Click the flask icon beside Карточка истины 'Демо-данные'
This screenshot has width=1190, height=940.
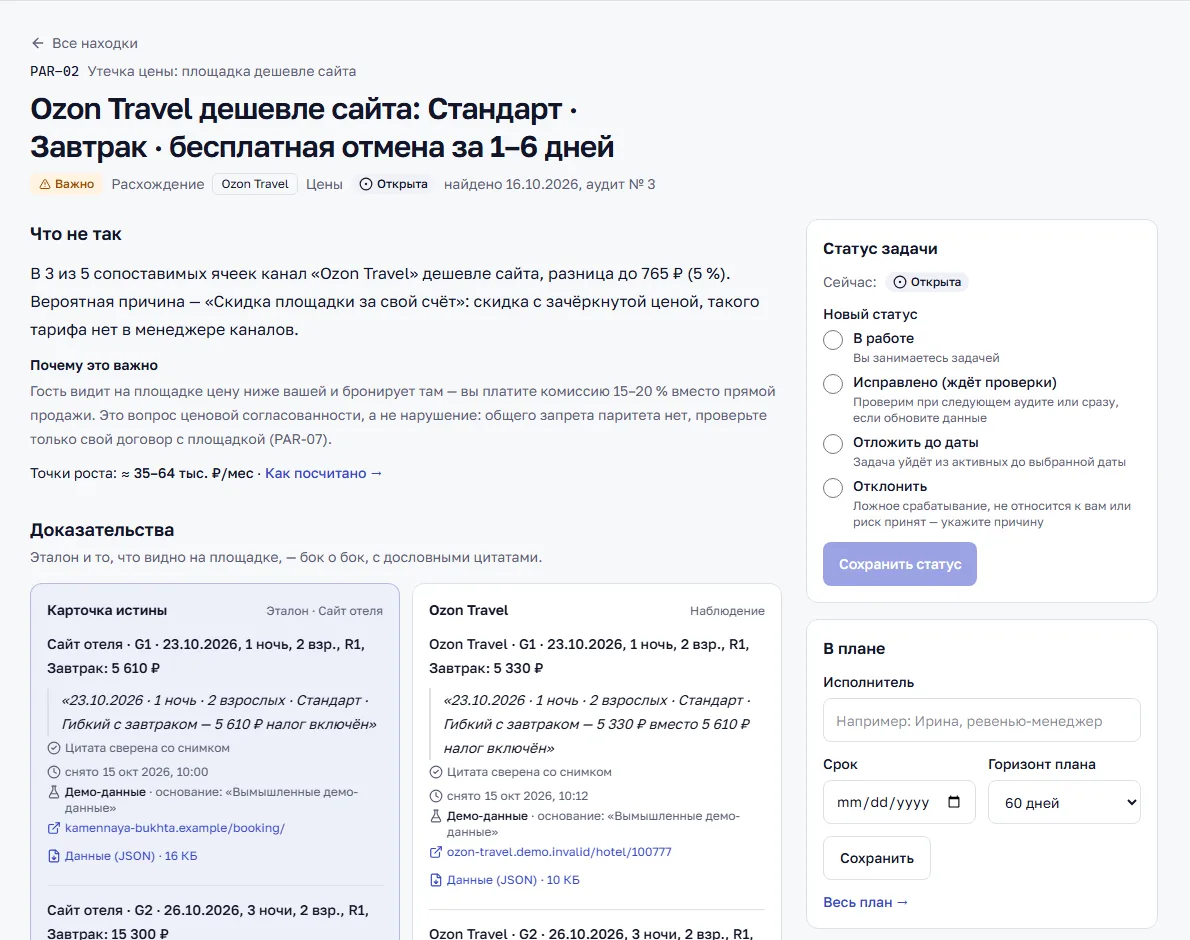tap(54, 792)
